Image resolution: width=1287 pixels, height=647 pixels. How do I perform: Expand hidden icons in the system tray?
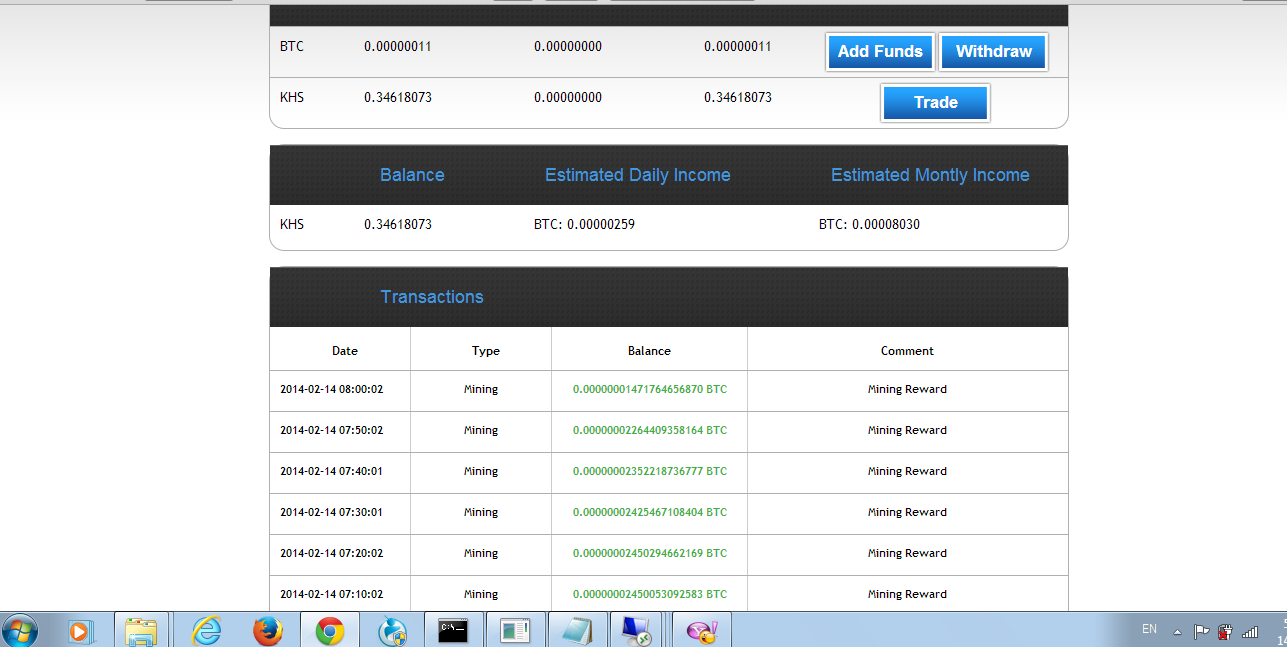coord(1177,631)
